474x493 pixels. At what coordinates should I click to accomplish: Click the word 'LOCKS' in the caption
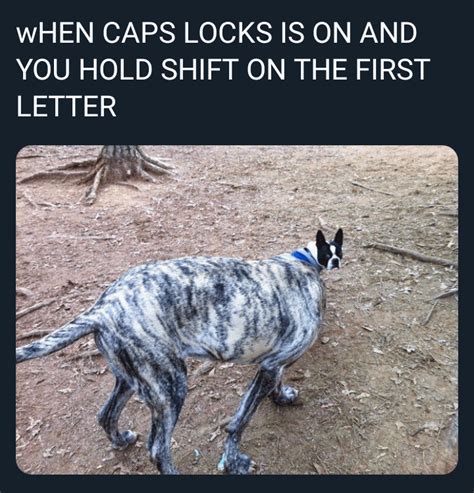pos(228,33)
